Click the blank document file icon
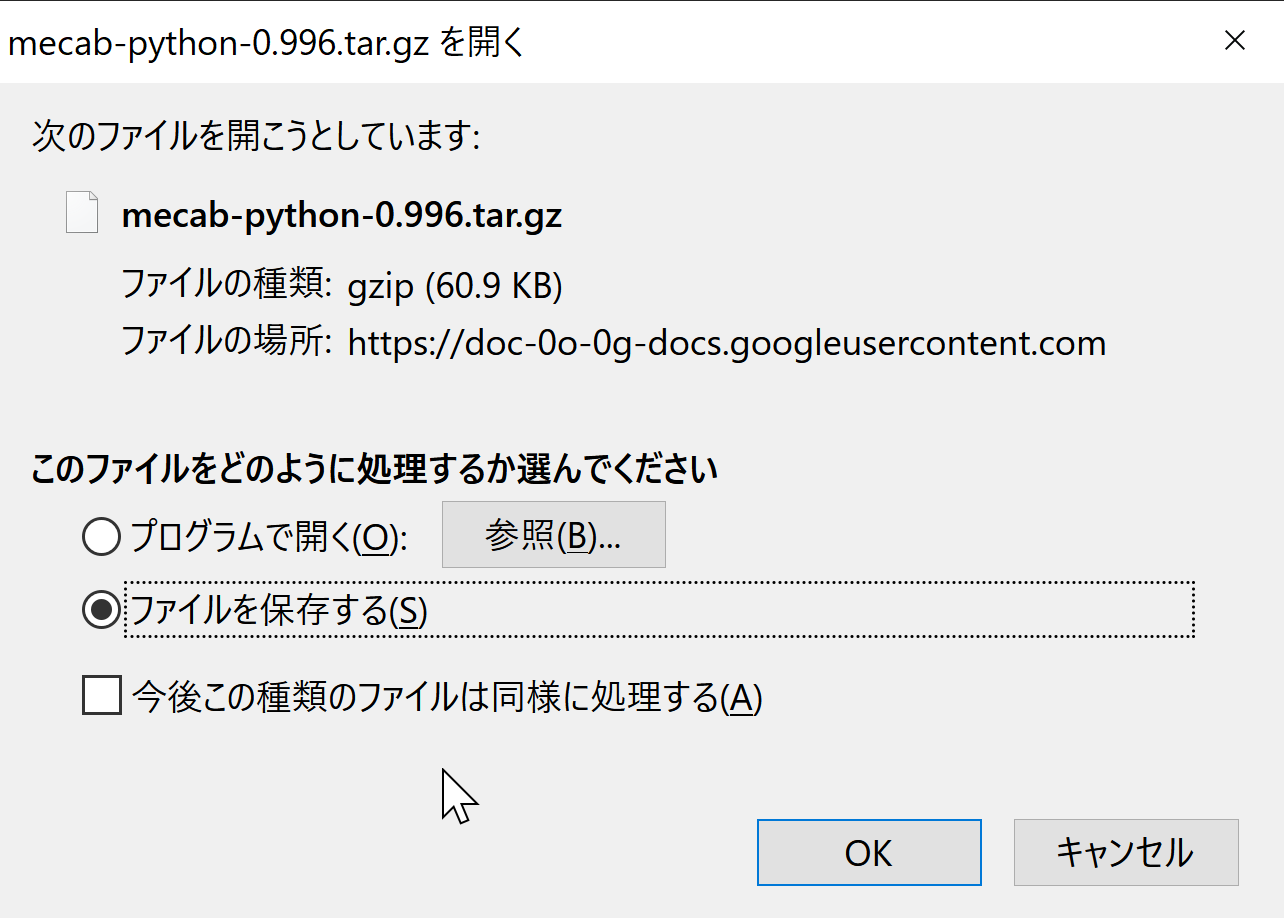Viewport: 1284px width, 918px height. click(x=82, y=213)
